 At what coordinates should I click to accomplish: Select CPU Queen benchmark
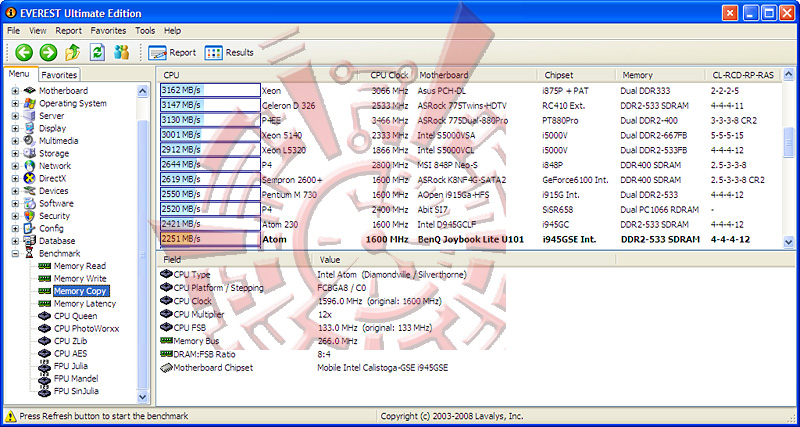75,316
